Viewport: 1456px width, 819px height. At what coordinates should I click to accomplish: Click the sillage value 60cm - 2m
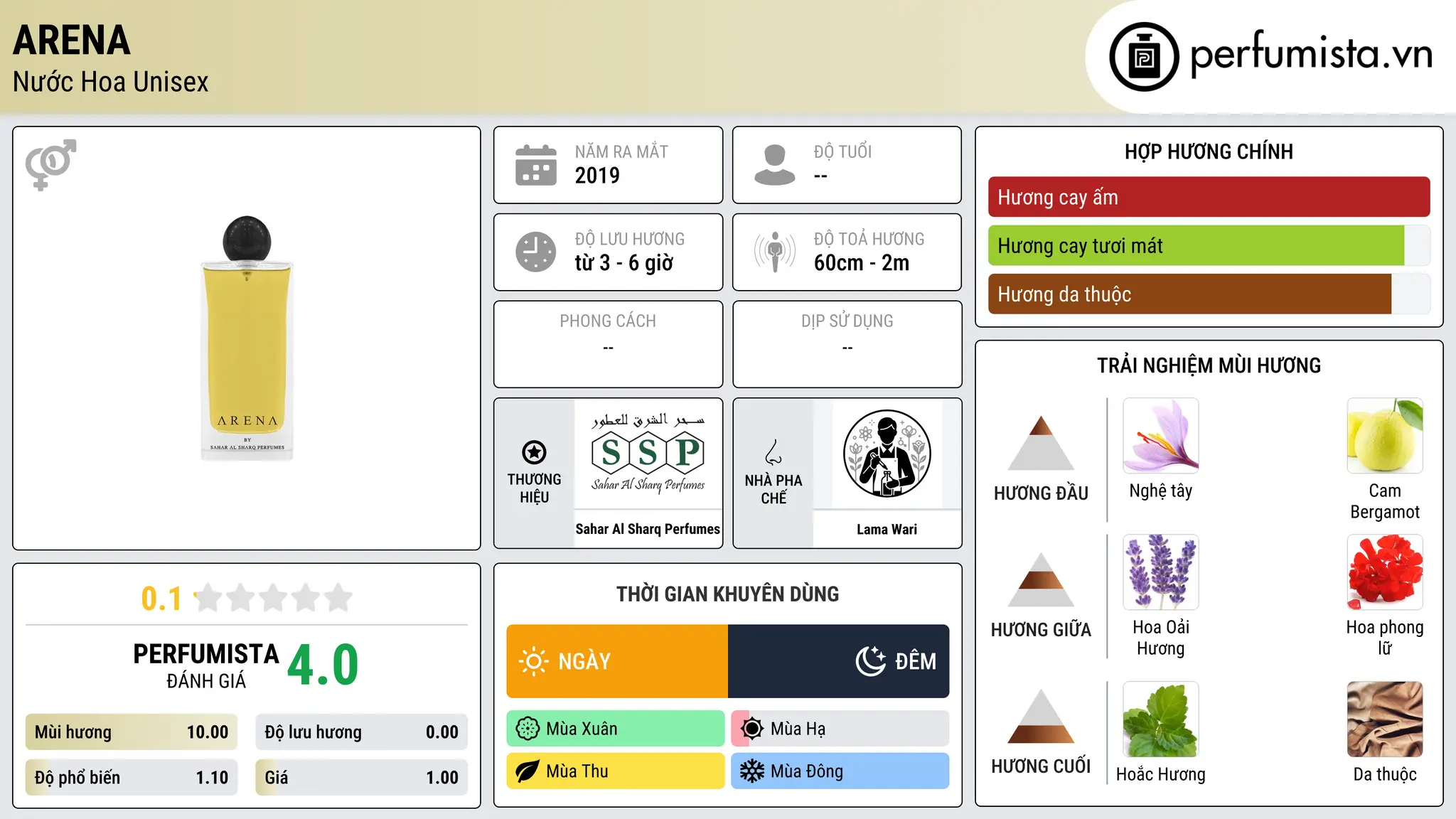(862, 263)
